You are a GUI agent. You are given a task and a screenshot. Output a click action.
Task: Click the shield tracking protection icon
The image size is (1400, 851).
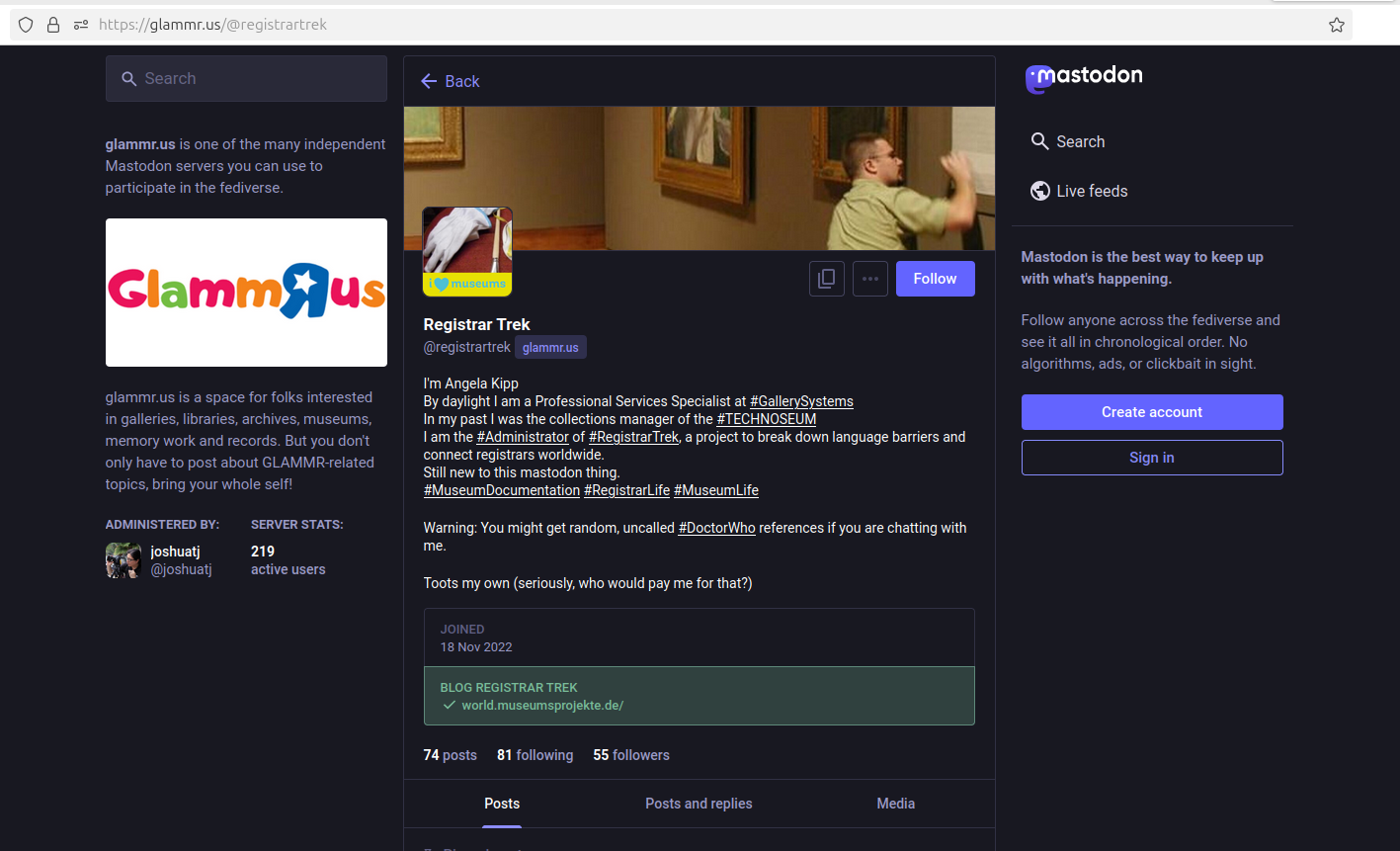(26, 25)
